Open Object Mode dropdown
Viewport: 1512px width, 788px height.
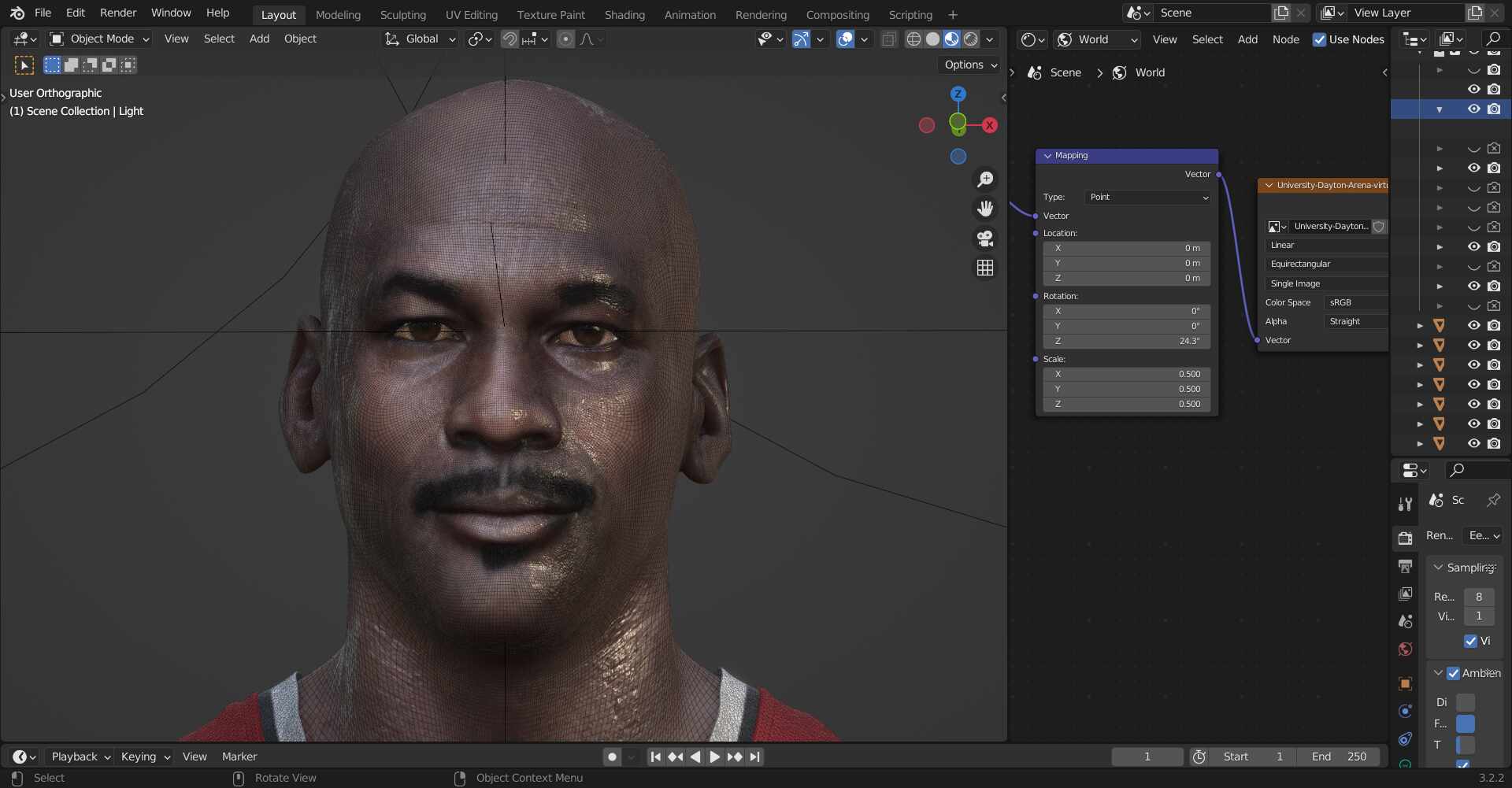click(99, 39)
